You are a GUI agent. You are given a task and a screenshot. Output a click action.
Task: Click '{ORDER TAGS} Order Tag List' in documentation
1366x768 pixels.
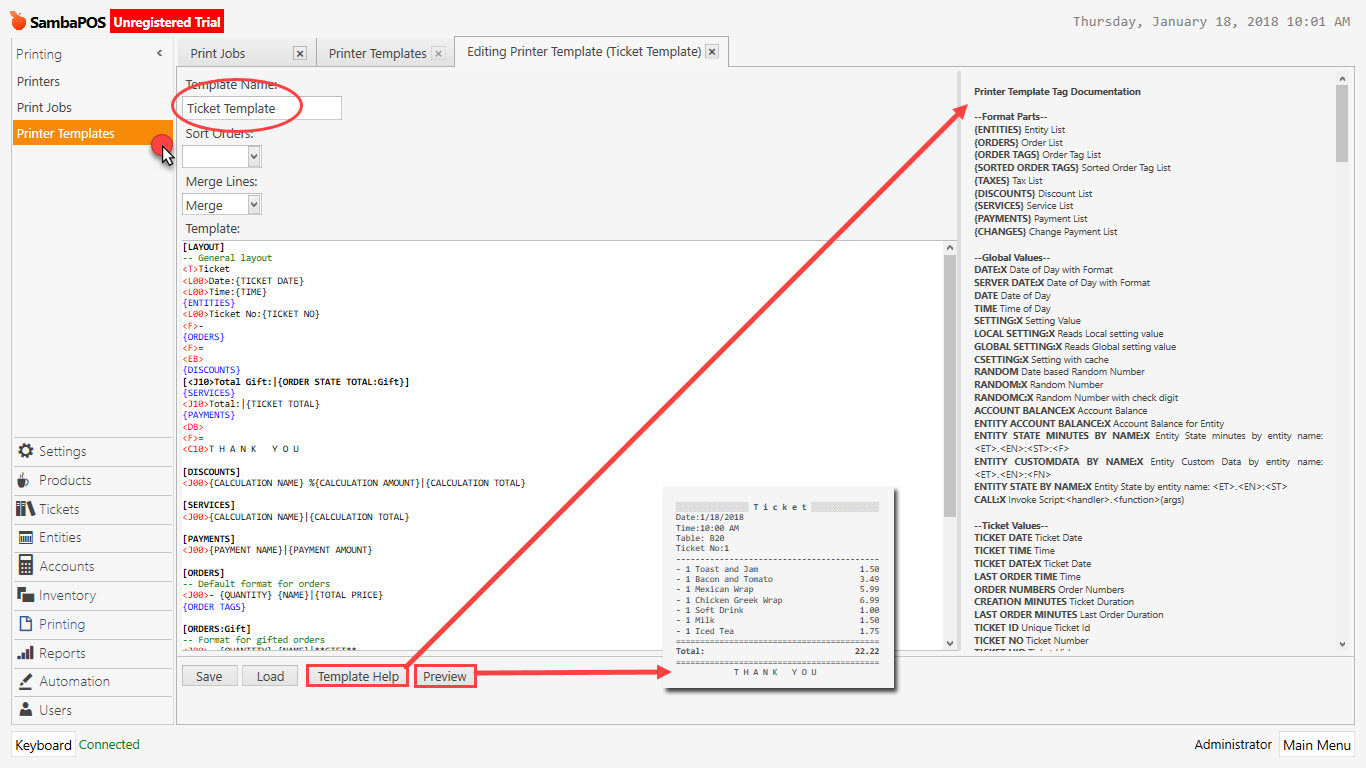pos(1037,155)
